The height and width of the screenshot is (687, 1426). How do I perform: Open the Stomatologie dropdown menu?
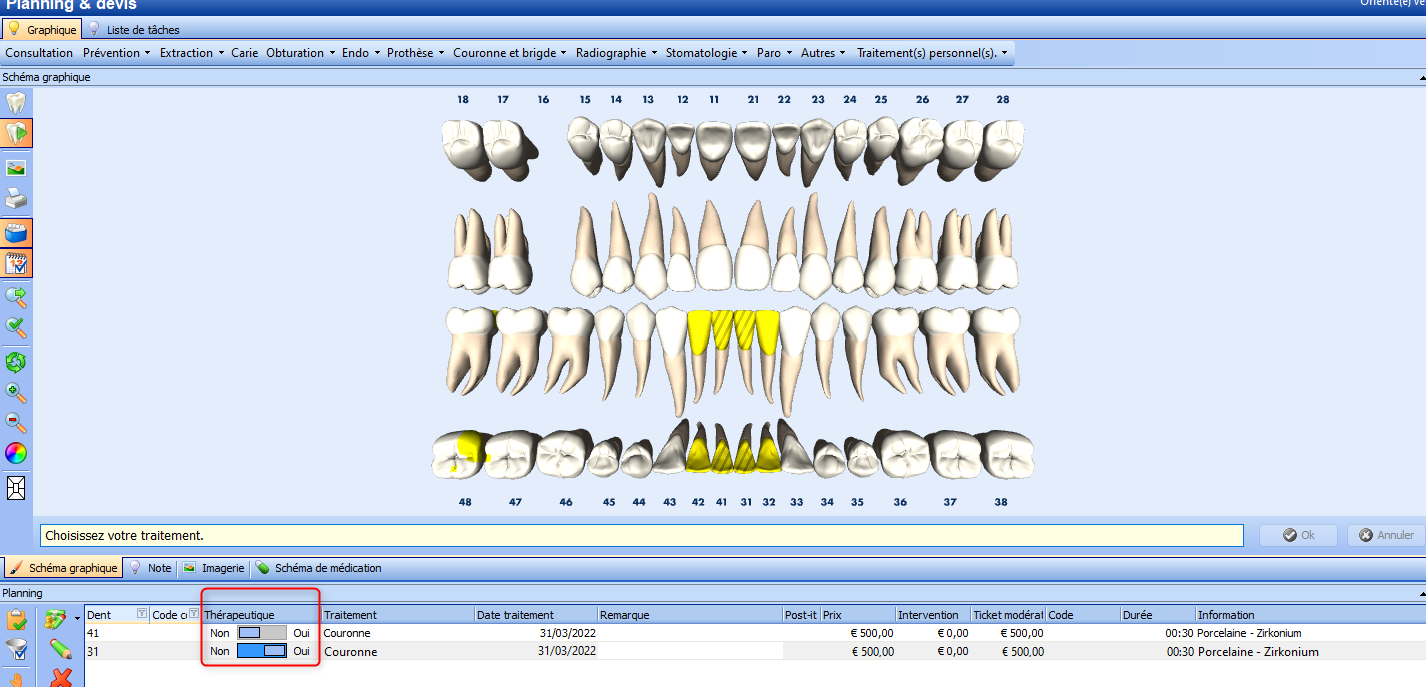(x=707, y=53)
